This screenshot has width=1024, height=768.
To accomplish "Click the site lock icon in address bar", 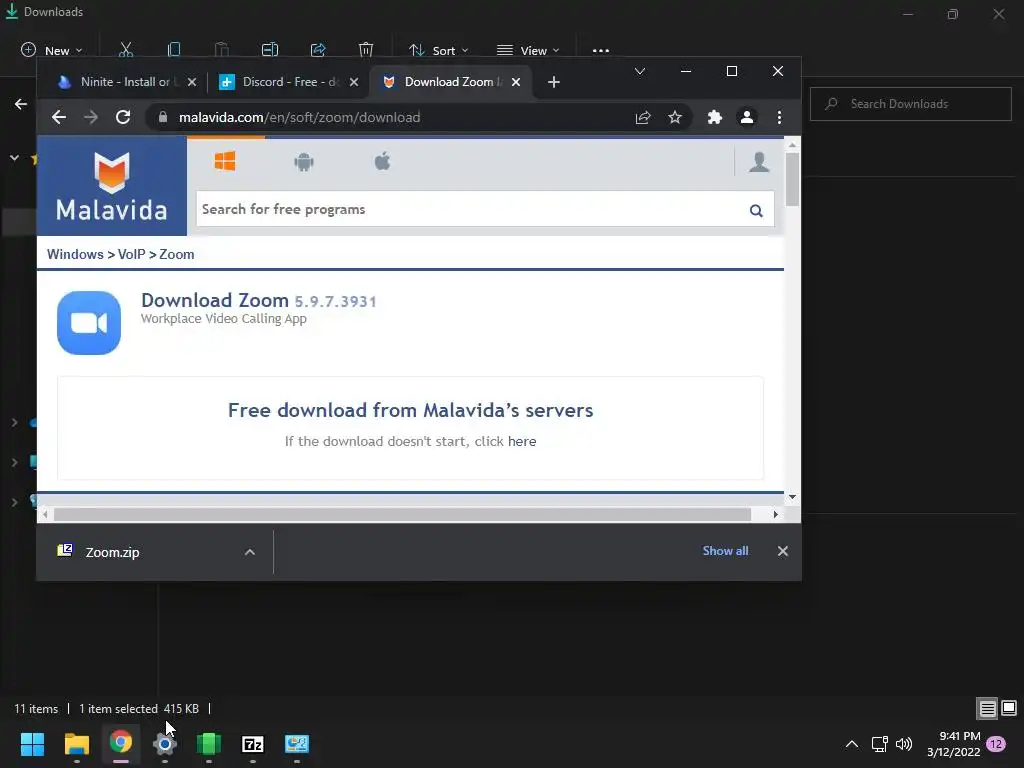I will tap(163, 118).
